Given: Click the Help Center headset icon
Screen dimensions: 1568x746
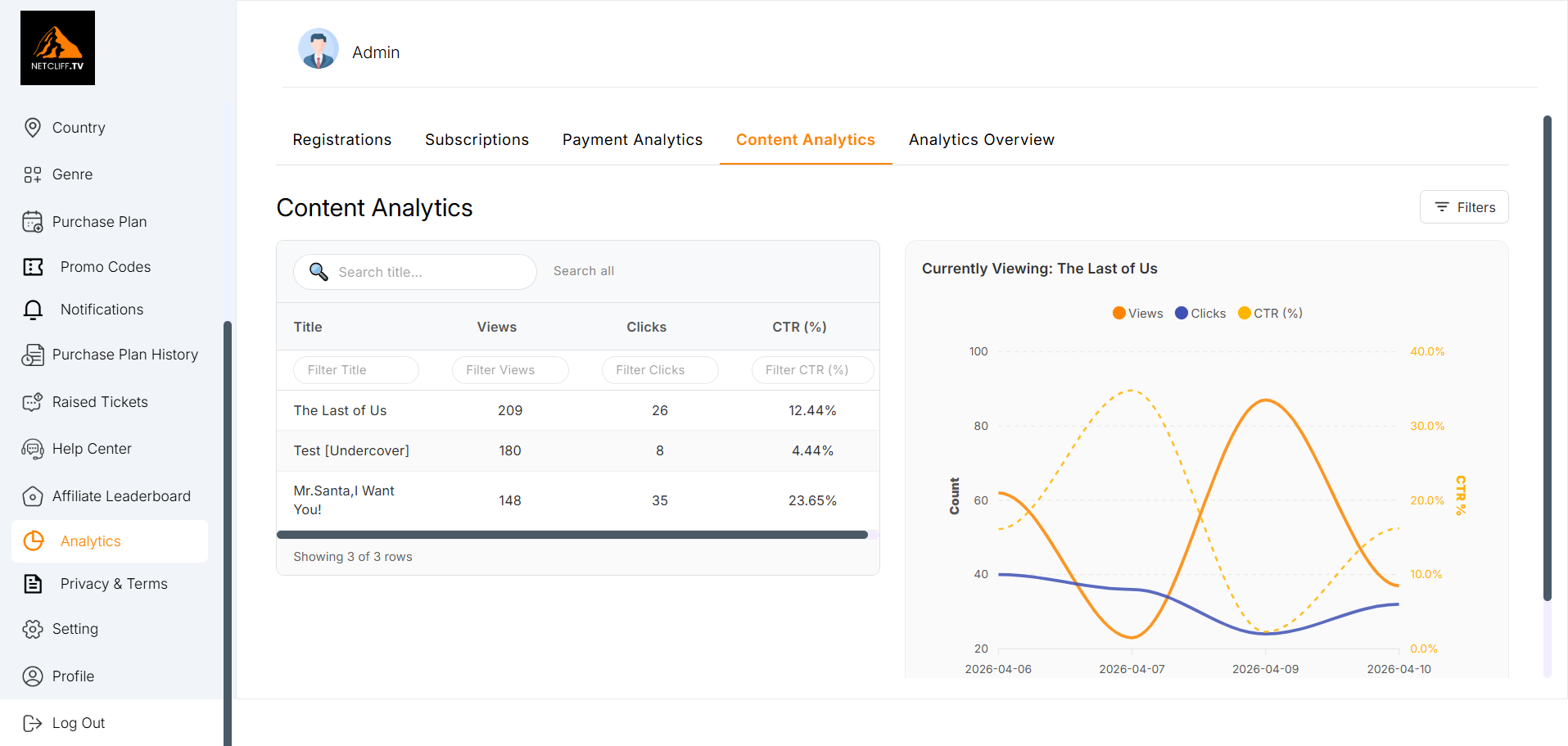Looking at the screenshot, I should [33, 449].
